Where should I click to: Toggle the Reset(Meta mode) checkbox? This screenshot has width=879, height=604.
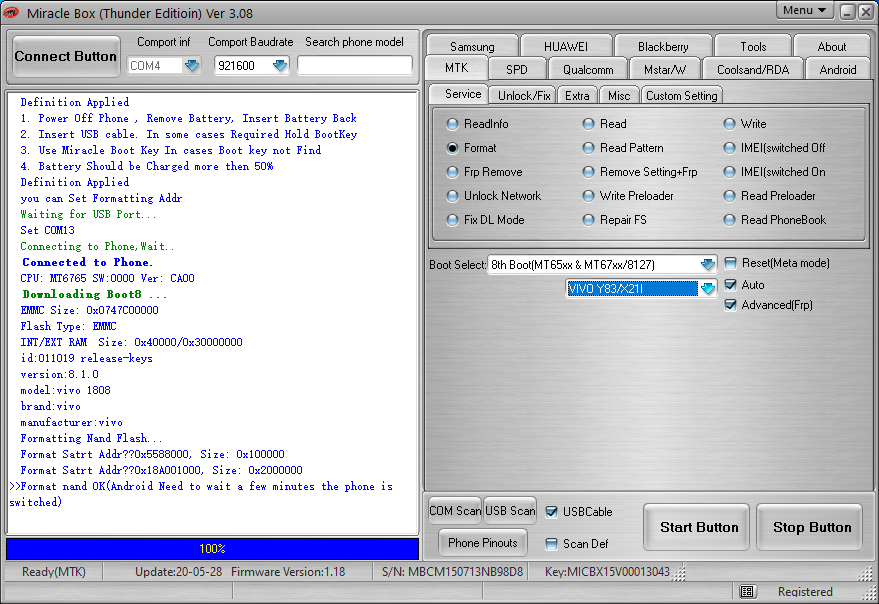tap(730, 263)
